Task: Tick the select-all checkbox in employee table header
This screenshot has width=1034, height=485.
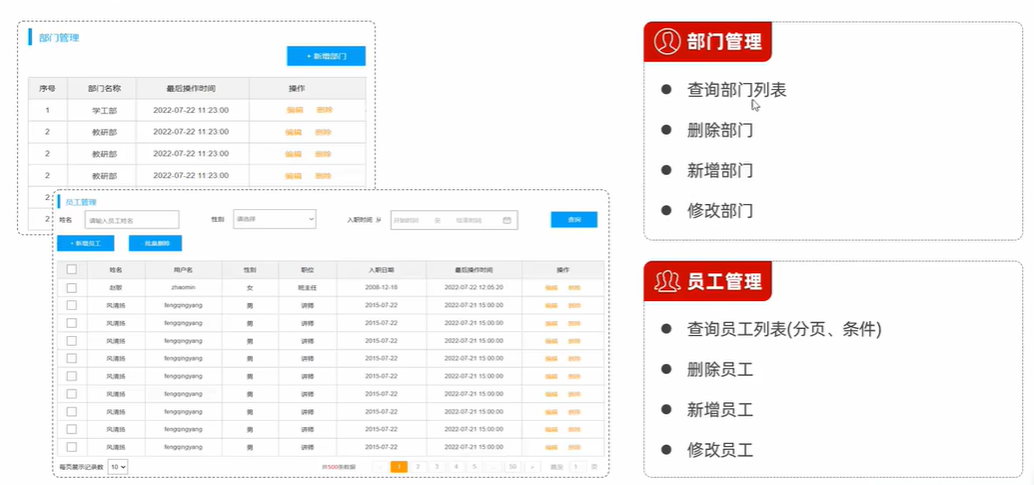Action: pyautogui.click(x=72, y=269)
